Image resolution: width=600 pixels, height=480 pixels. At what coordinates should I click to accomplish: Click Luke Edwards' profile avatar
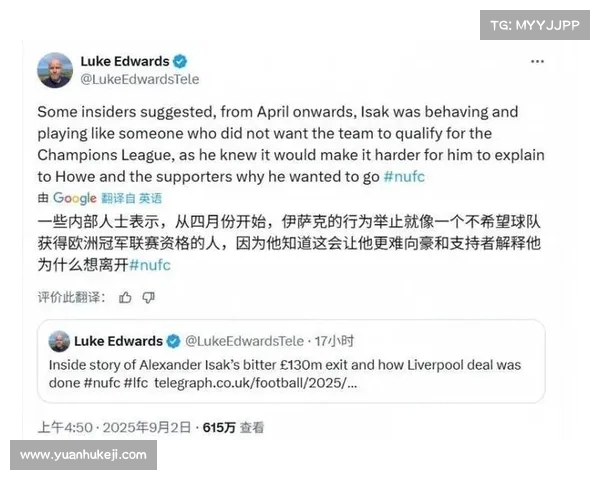coord(55,70)
